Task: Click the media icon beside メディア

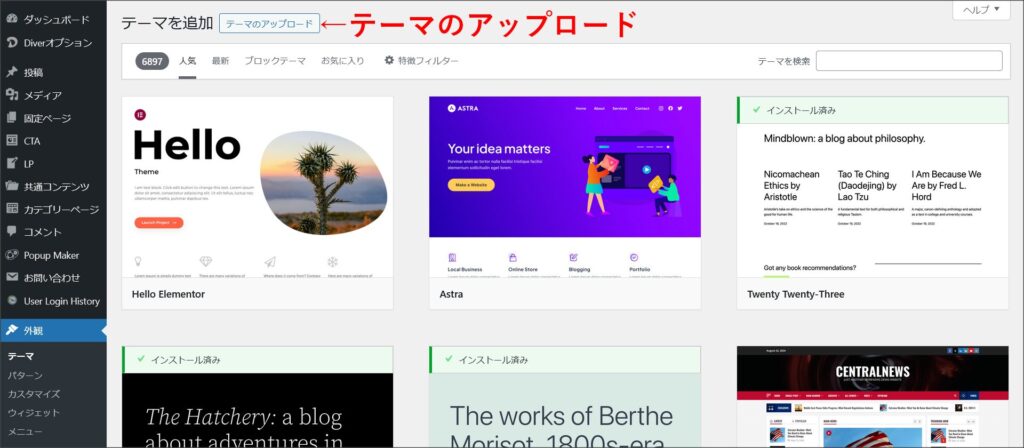Action: pyautogui.click(x=12, y=95)
